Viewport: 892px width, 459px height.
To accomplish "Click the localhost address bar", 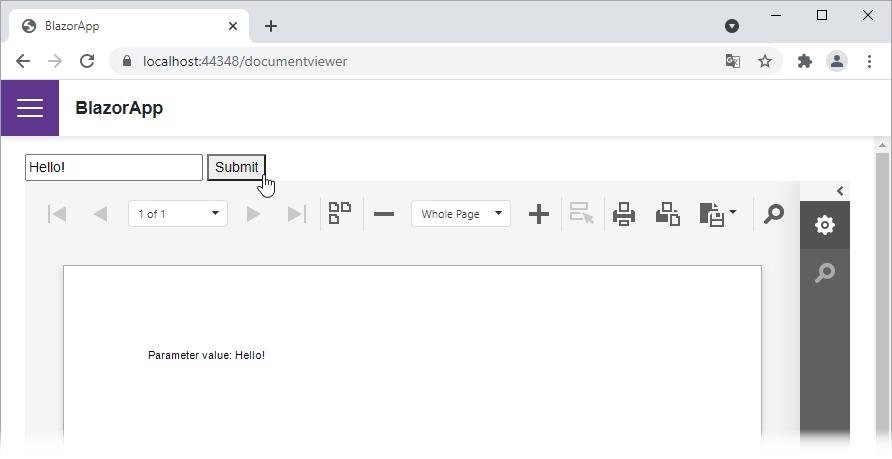I will point(400,61).
